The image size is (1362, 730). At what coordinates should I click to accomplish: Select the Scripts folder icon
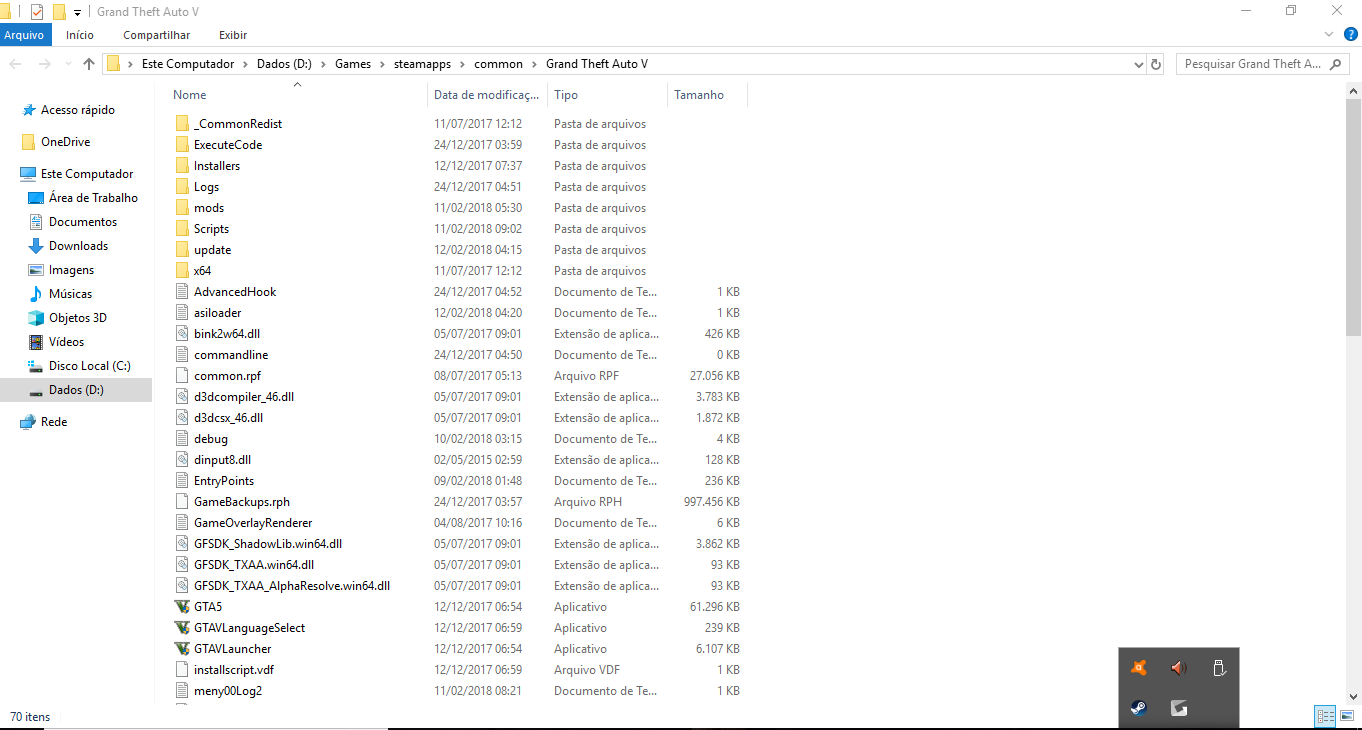click(x=181, y=229)
